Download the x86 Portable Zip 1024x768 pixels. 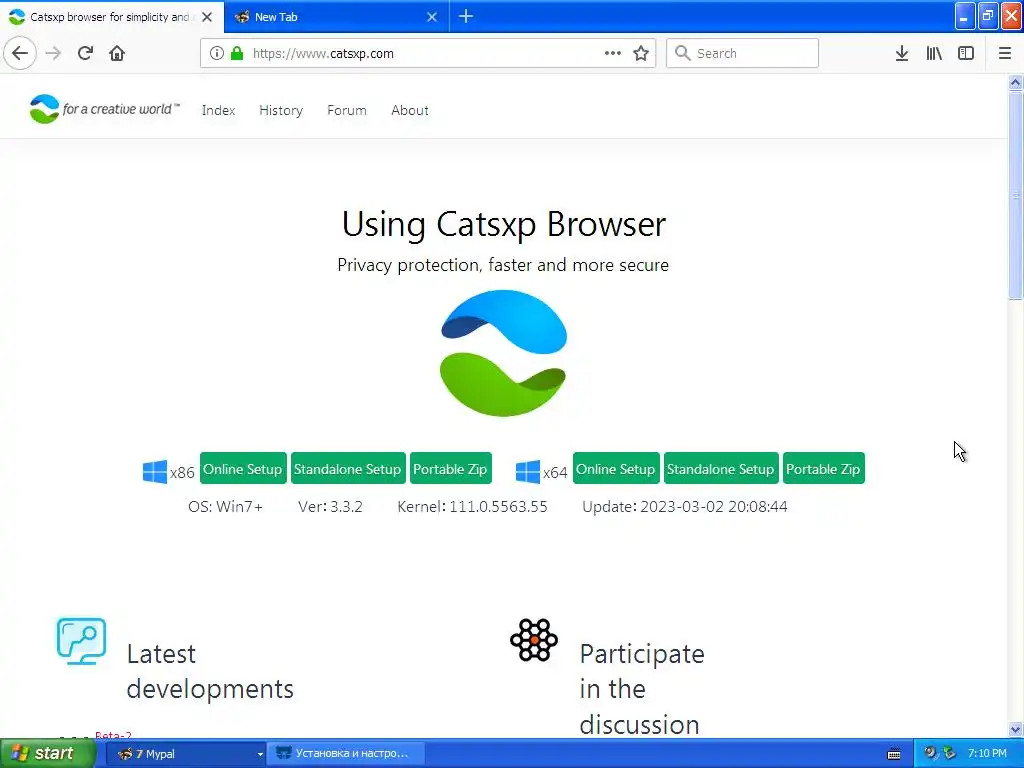tap(450, 468)
